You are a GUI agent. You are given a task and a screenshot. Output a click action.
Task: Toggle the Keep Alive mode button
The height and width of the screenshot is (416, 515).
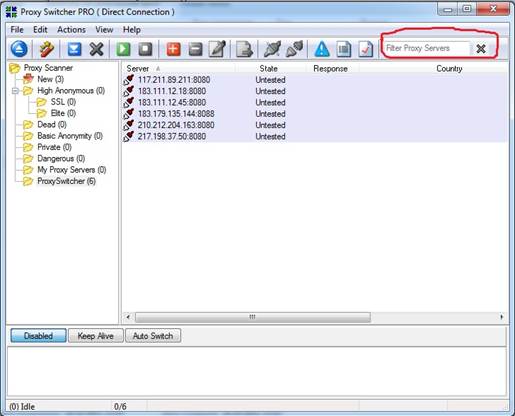click(96, 336)
